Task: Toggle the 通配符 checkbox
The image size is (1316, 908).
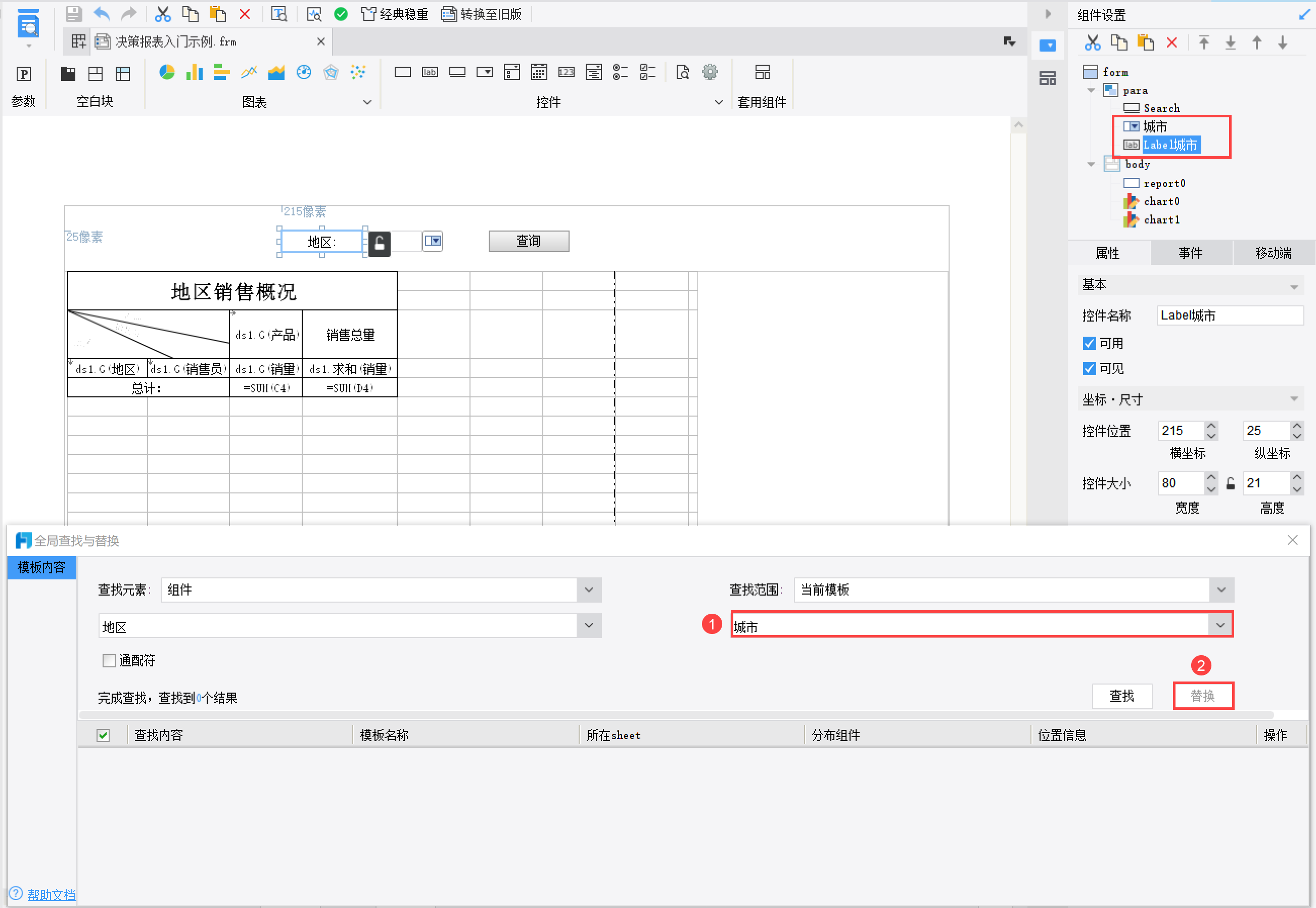Action: (x=109, y=660)
